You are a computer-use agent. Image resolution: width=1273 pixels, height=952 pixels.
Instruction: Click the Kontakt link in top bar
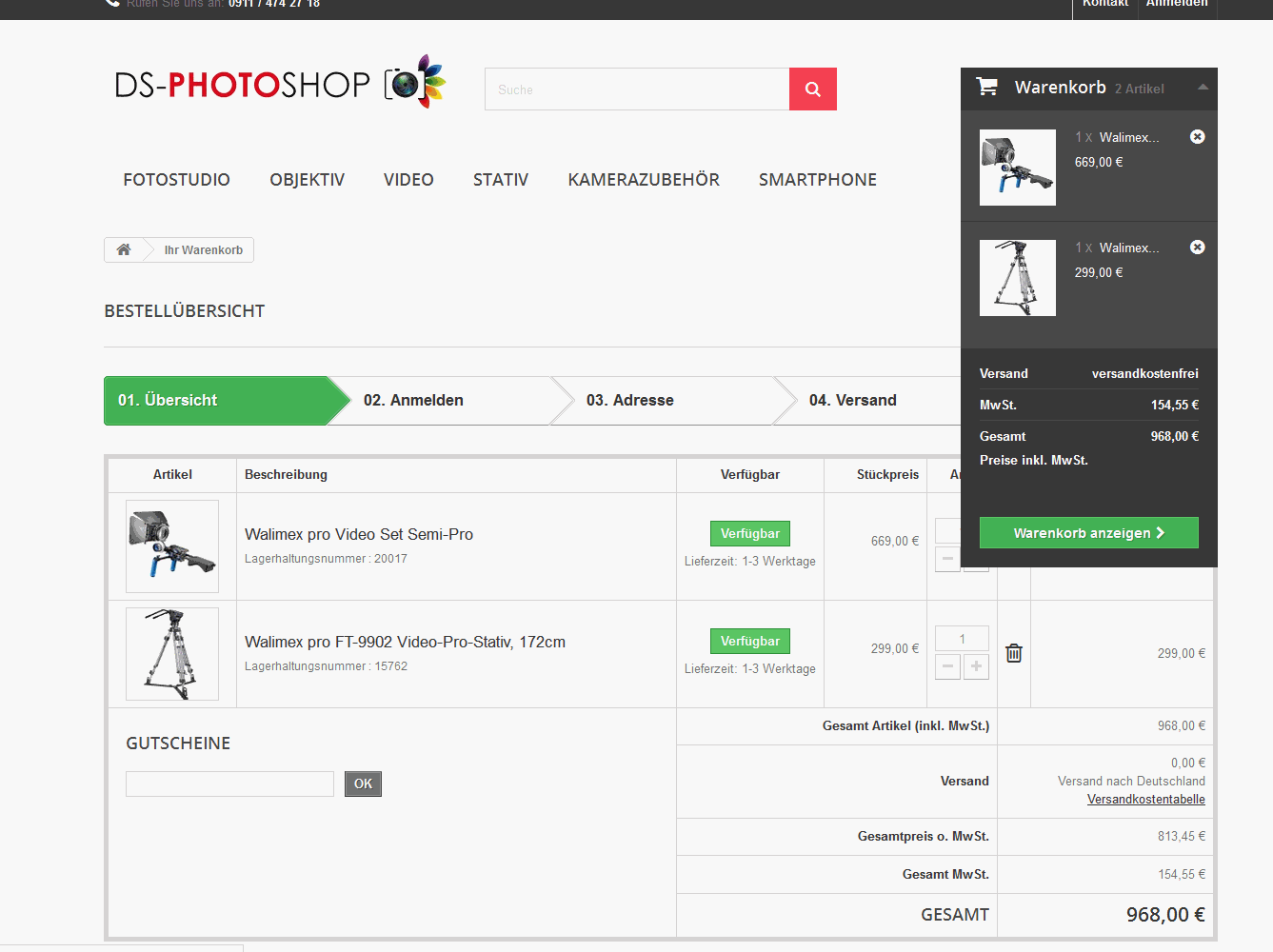[1105, 5]
